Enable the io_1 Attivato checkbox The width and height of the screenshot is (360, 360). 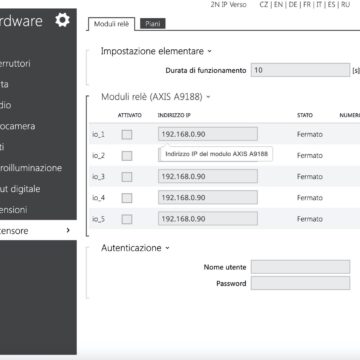(x=127, y=135)
